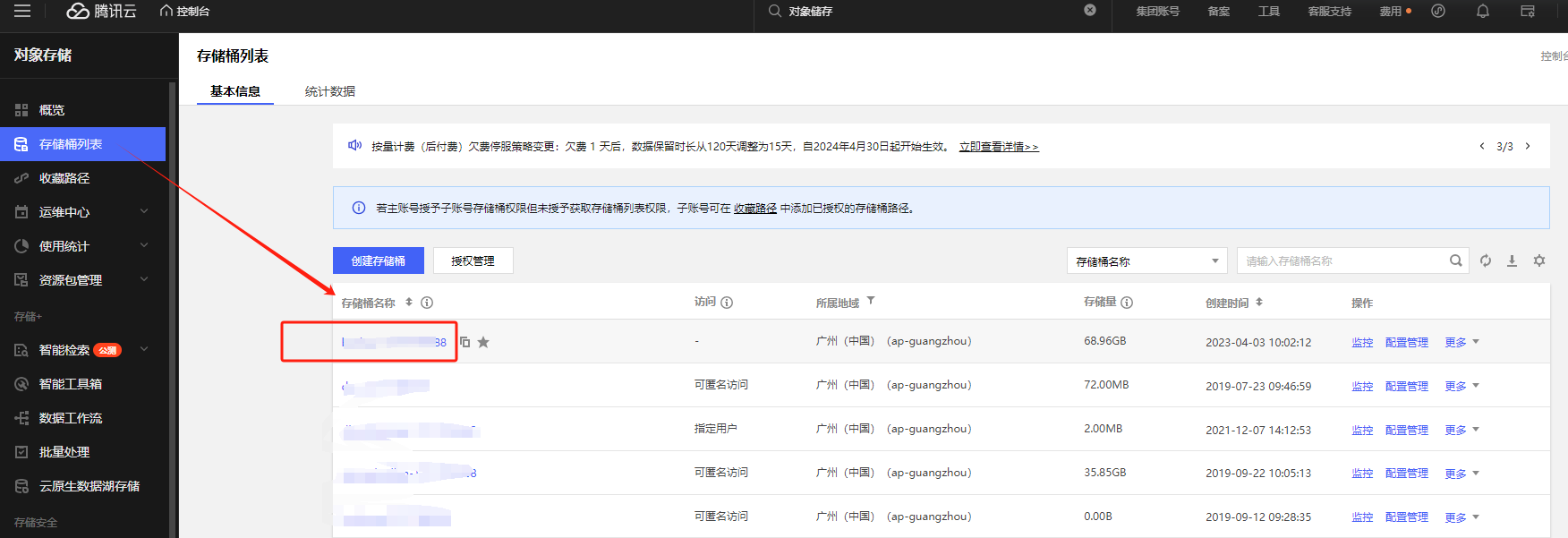1568x538 pixels.
Task: Sort table by 创建时间 column
Action: coord(1259,303)
